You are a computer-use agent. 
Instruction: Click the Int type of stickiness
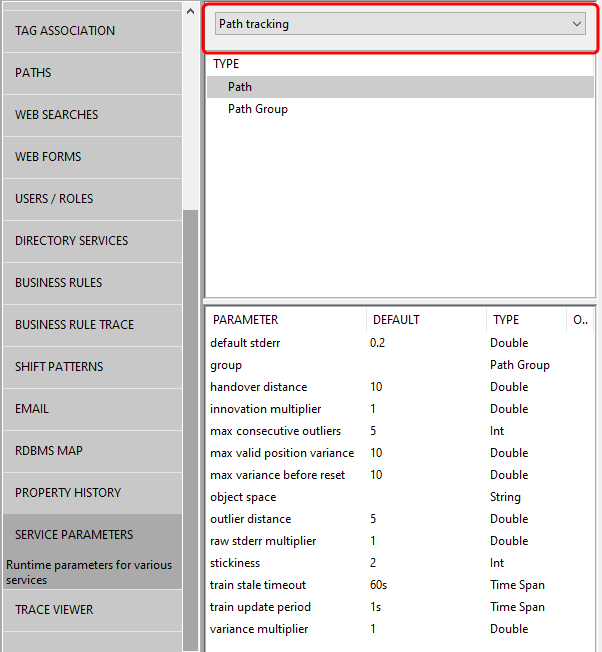497,563
